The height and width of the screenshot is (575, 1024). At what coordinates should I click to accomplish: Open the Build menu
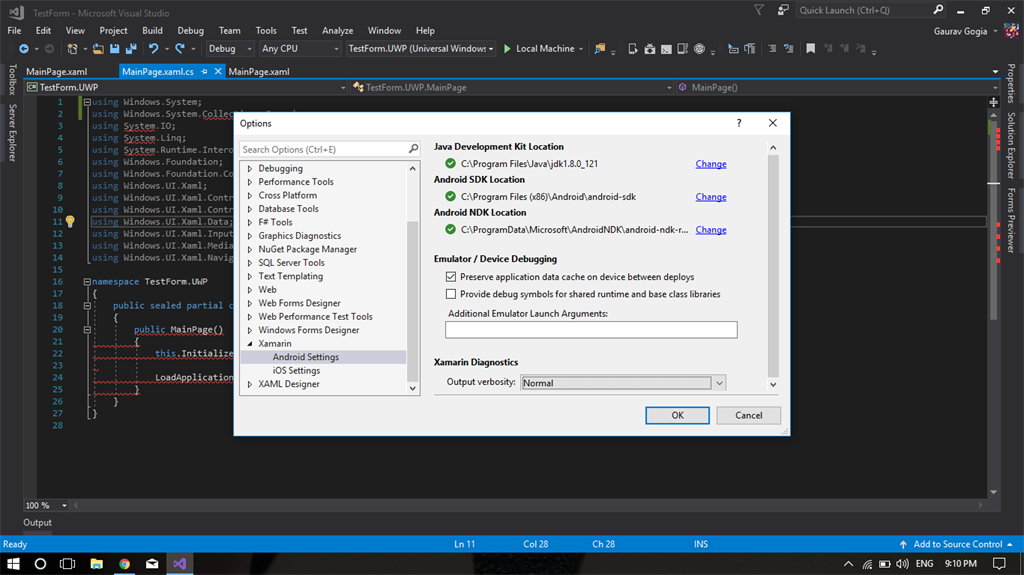[x=152, y=31]
